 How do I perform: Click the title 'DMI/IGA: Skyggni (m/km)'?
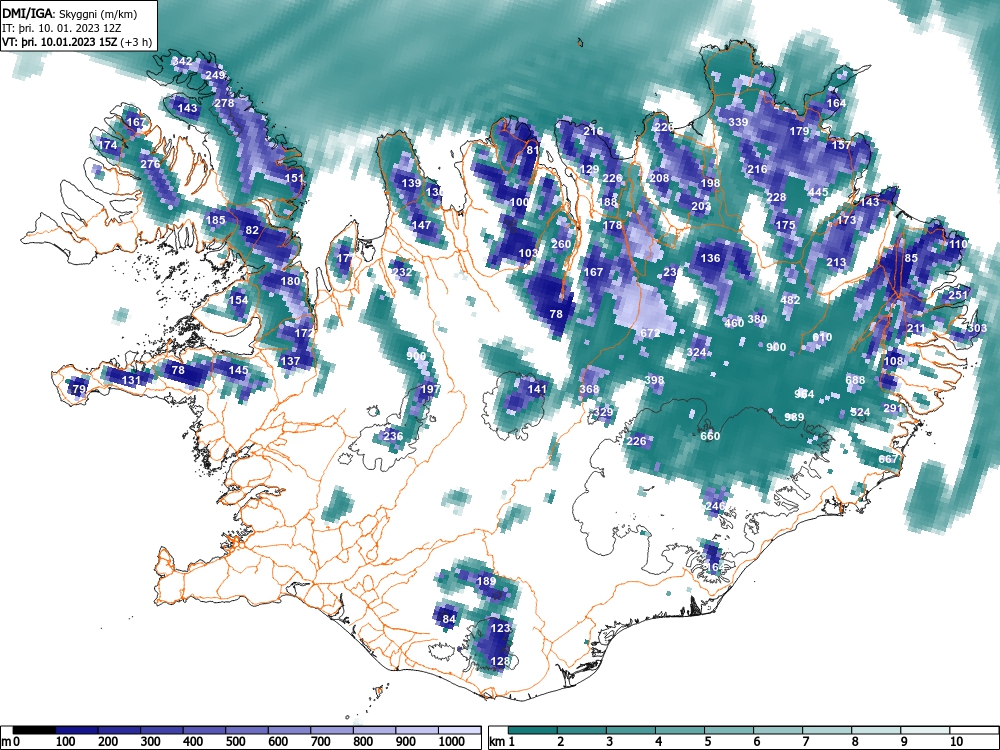click(x=70, y=14)
